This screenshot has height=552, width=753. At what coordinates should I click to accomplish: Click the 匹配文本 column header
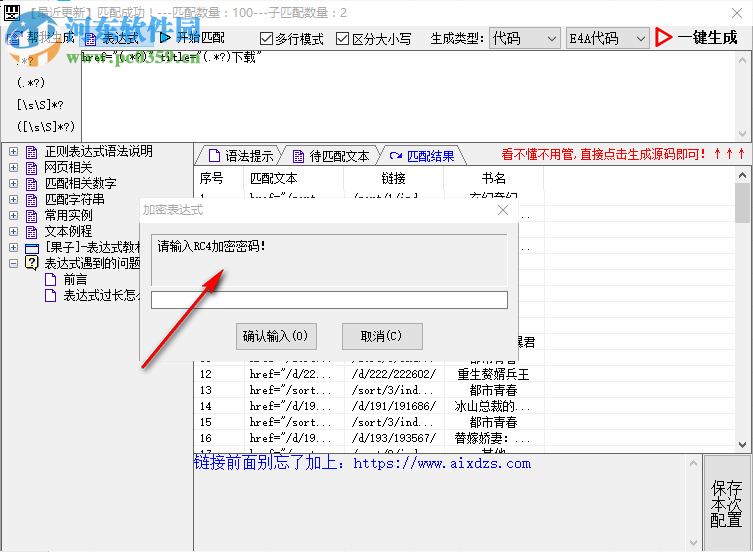point(293,179)
